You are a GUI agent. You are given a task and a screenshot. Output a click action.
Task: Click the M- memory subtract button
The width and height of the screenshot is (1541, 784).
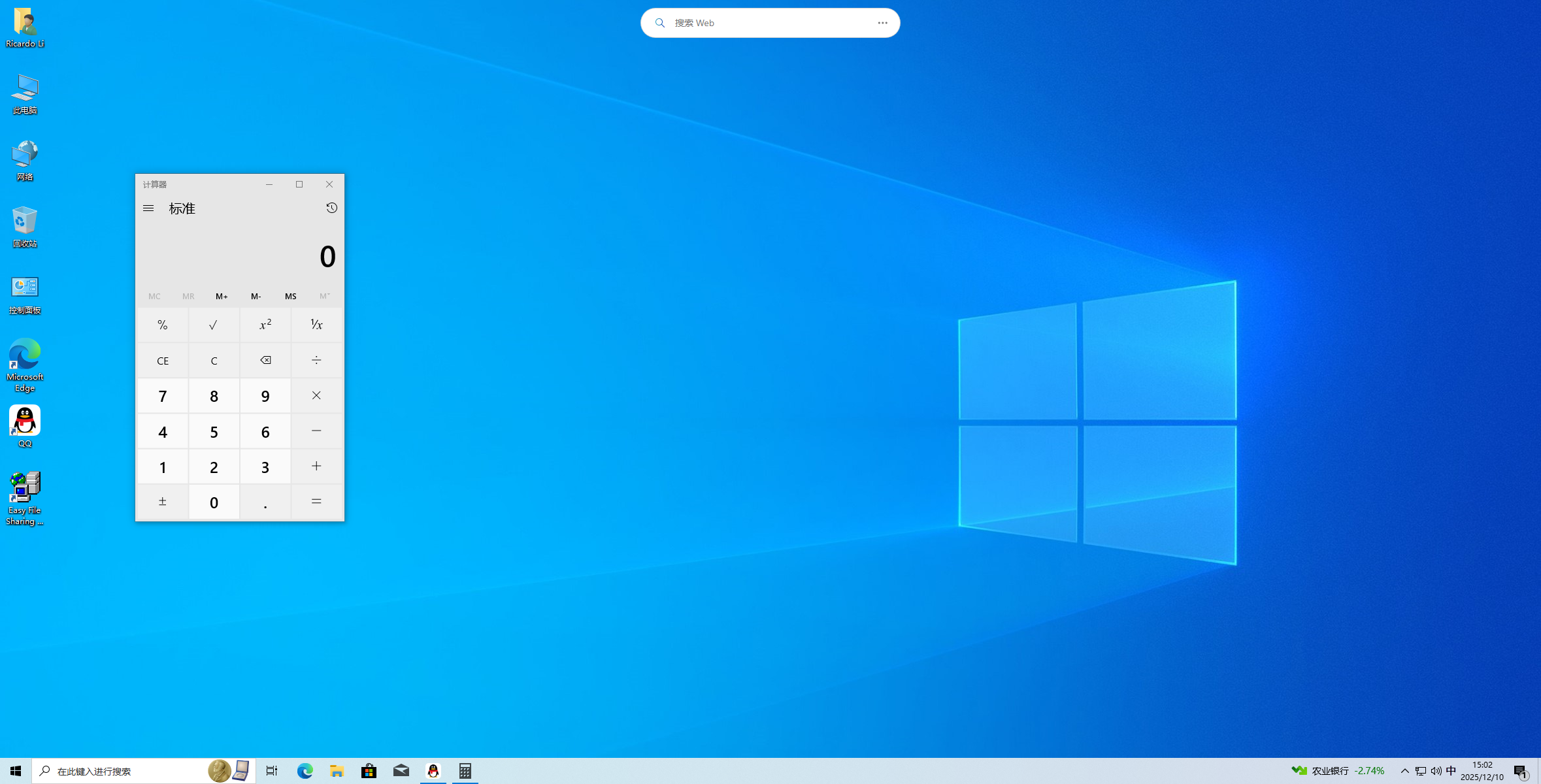(256, 297)
